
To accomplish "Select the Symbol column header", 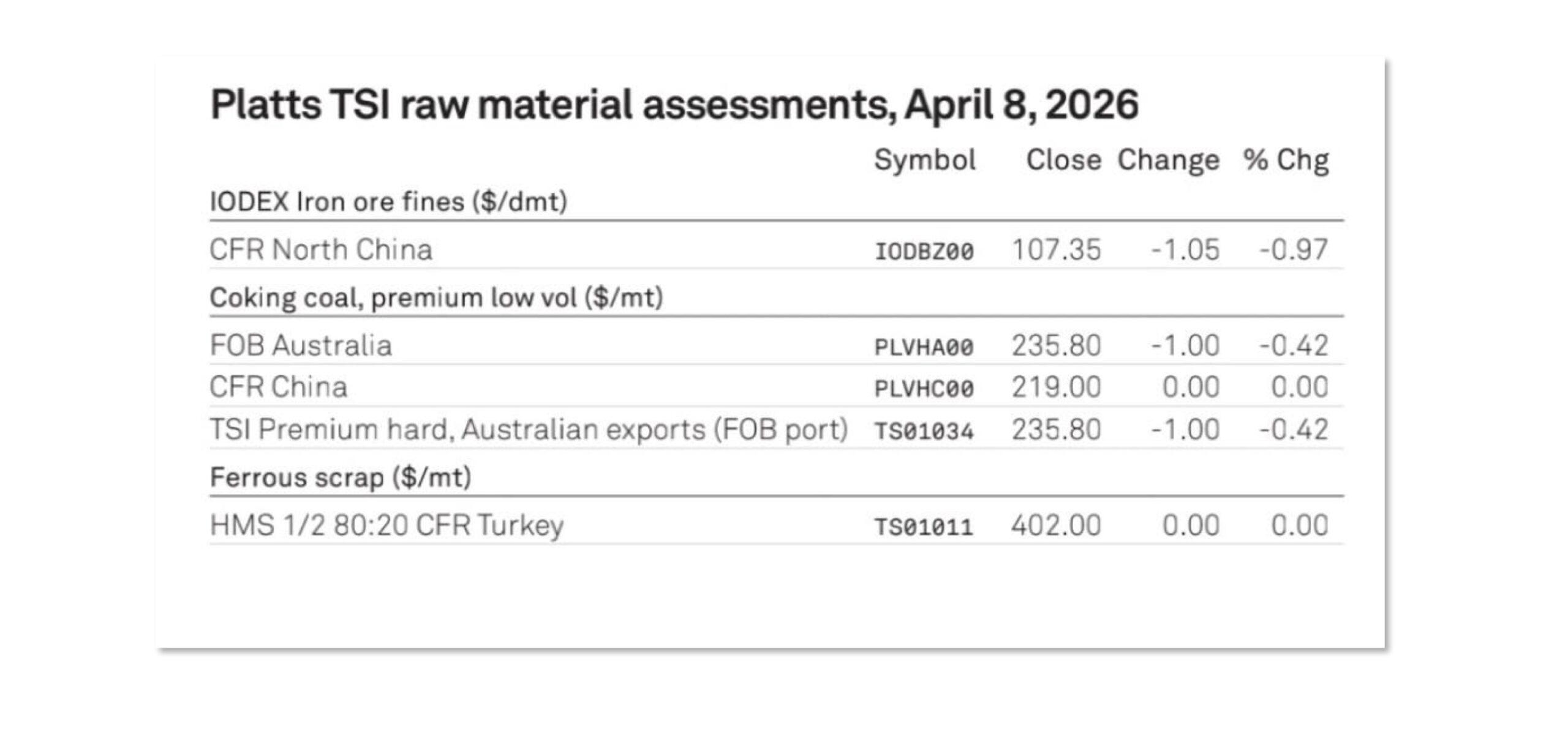I will tap(924, 160).
